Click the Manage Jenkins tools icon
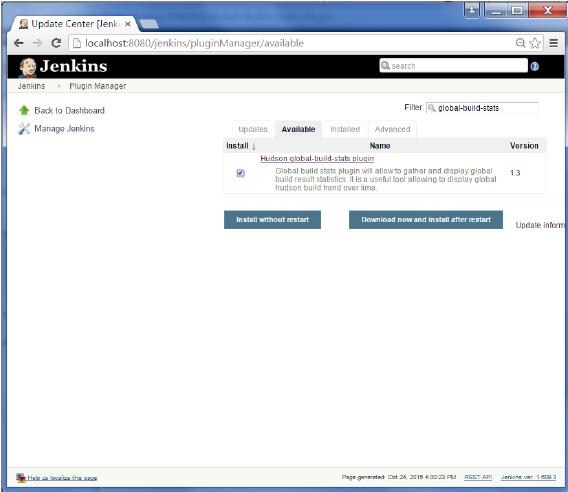The height and width of the screenshot is (492, 568). (x=24, y=129)
